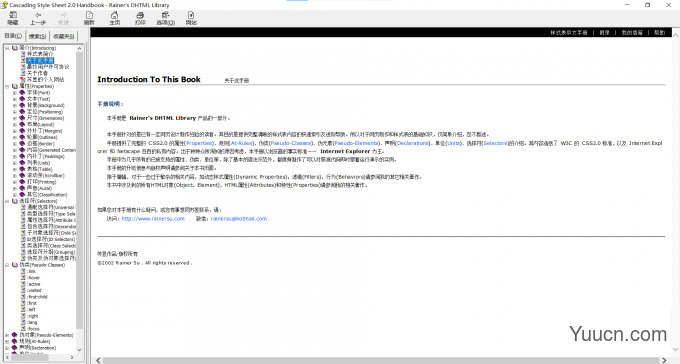
Task: Follow the Pseudo-Classes link in the paragraph
Action: tap(291, 143)
